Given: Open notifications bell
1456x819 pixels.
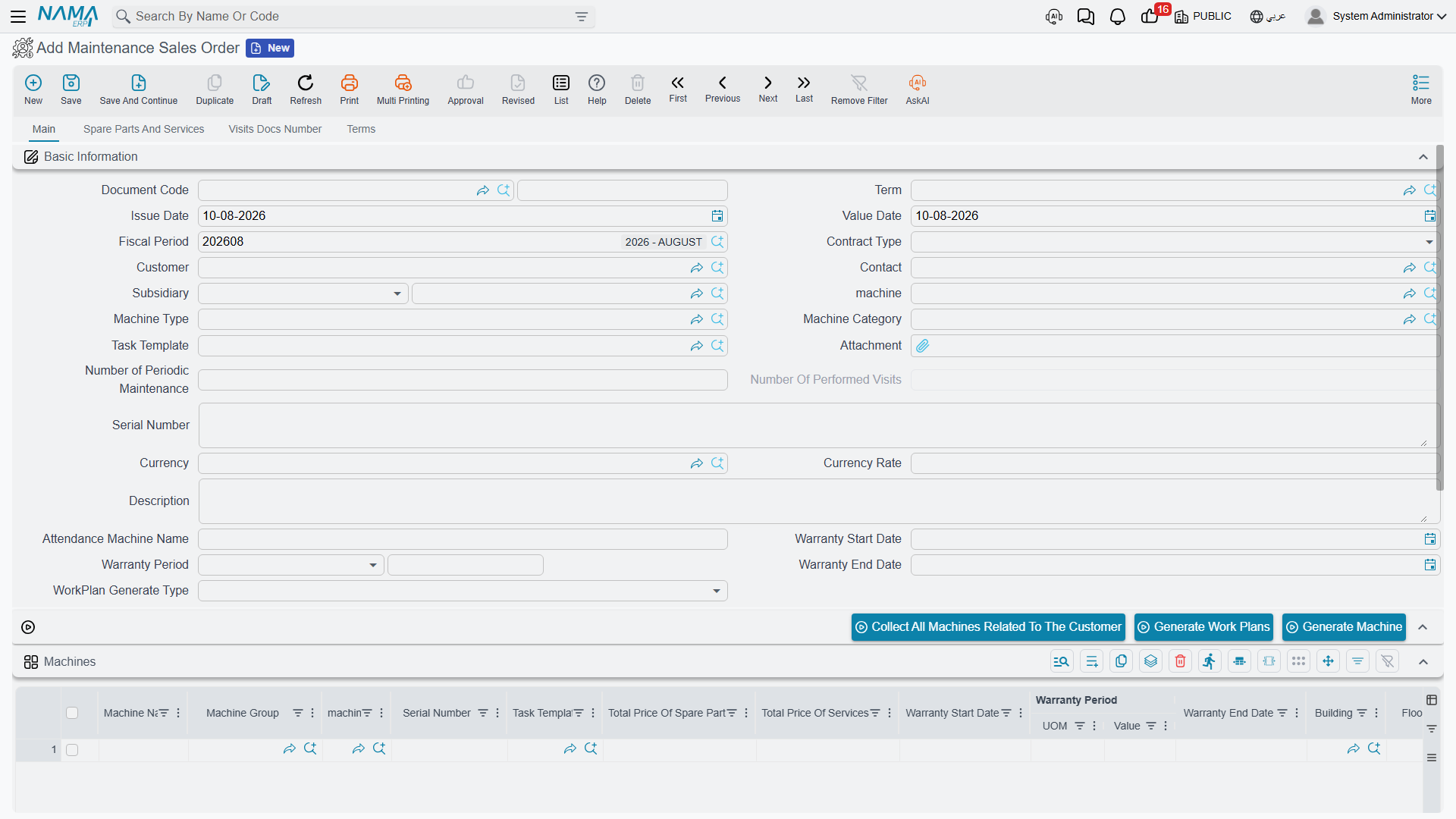Looking at the screenshot, I should point(1117,17).
